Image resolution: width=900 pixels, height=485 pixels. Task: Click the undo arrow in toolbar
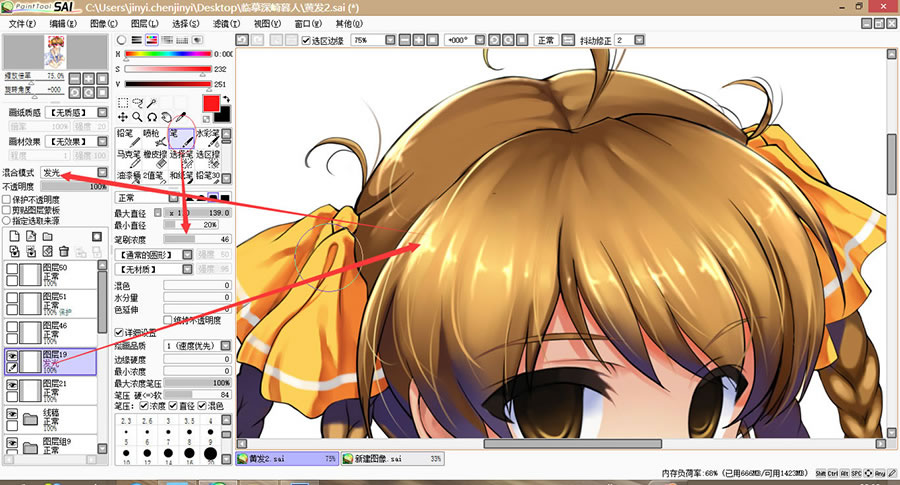242,40
